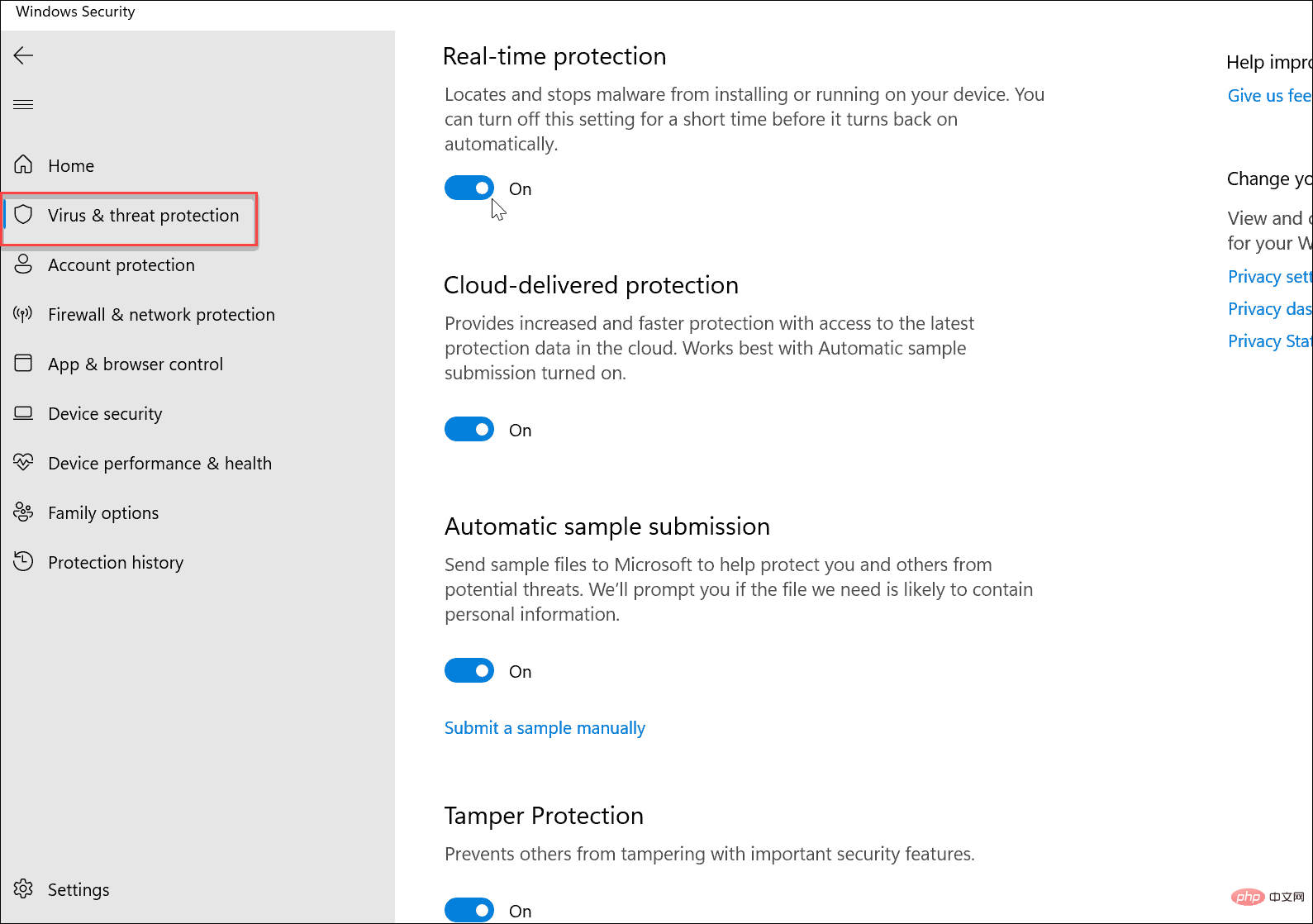Click the Automatic sample submission heading

coord(607,526)
